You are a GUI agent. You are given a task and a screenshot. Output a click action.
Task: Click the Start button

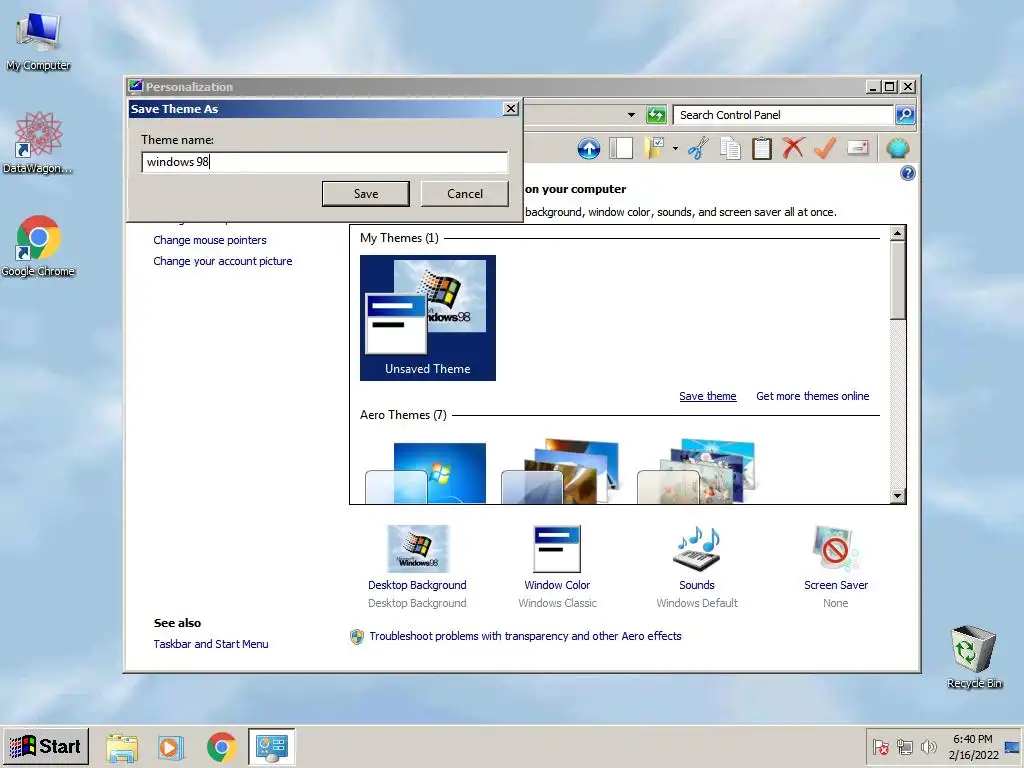click(45, 746)
